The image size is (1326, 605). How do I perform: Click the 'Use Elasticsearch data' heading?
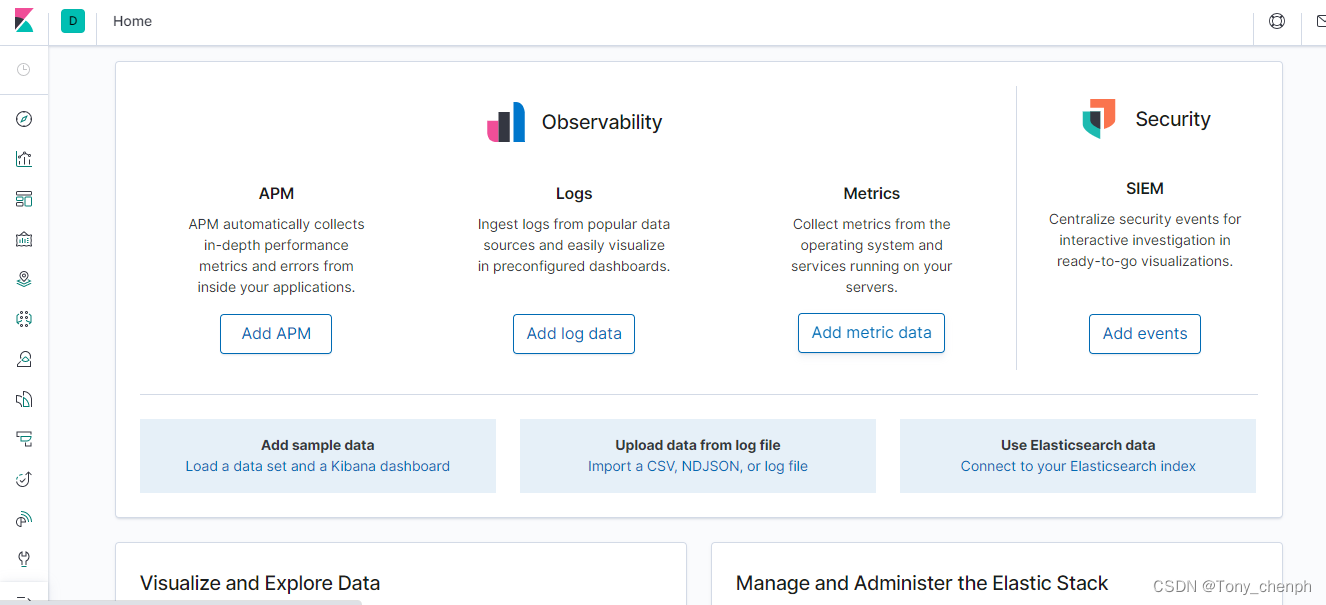click(x=1078, y=445)
